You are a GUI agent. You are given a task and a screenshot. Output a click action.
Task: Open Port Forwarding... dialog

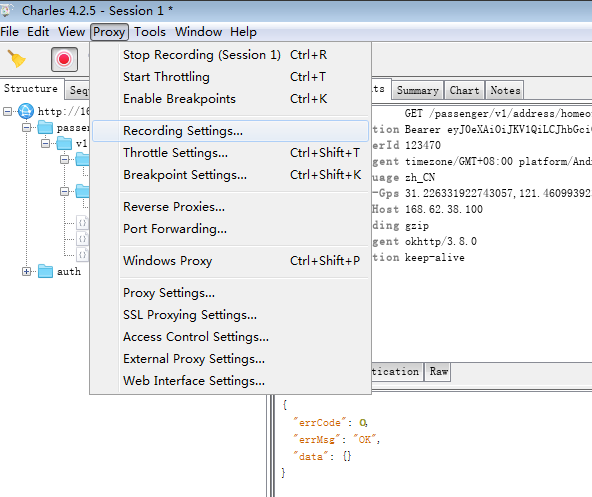coord(230,228)
